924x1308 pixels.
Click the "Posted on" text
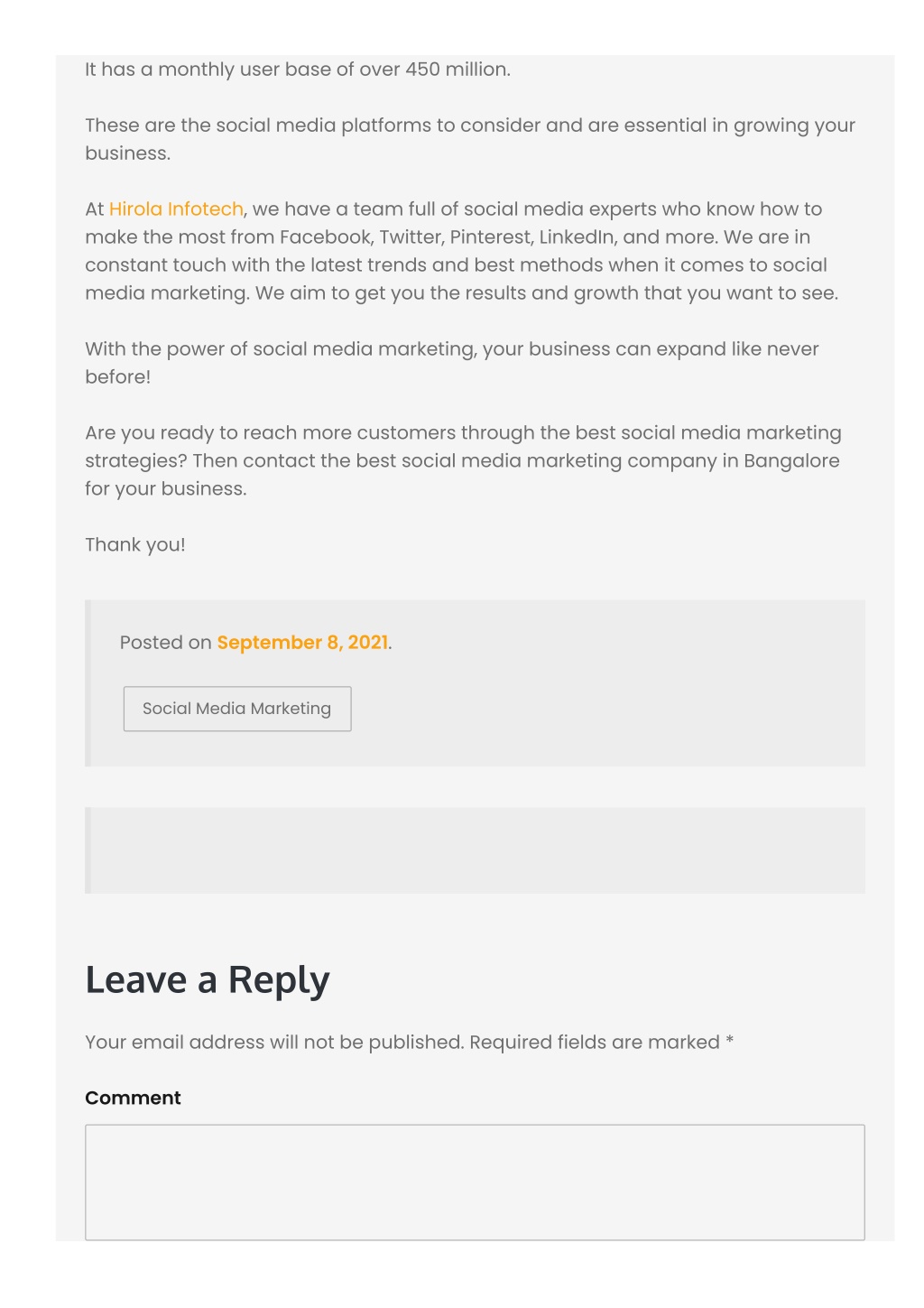165,643
